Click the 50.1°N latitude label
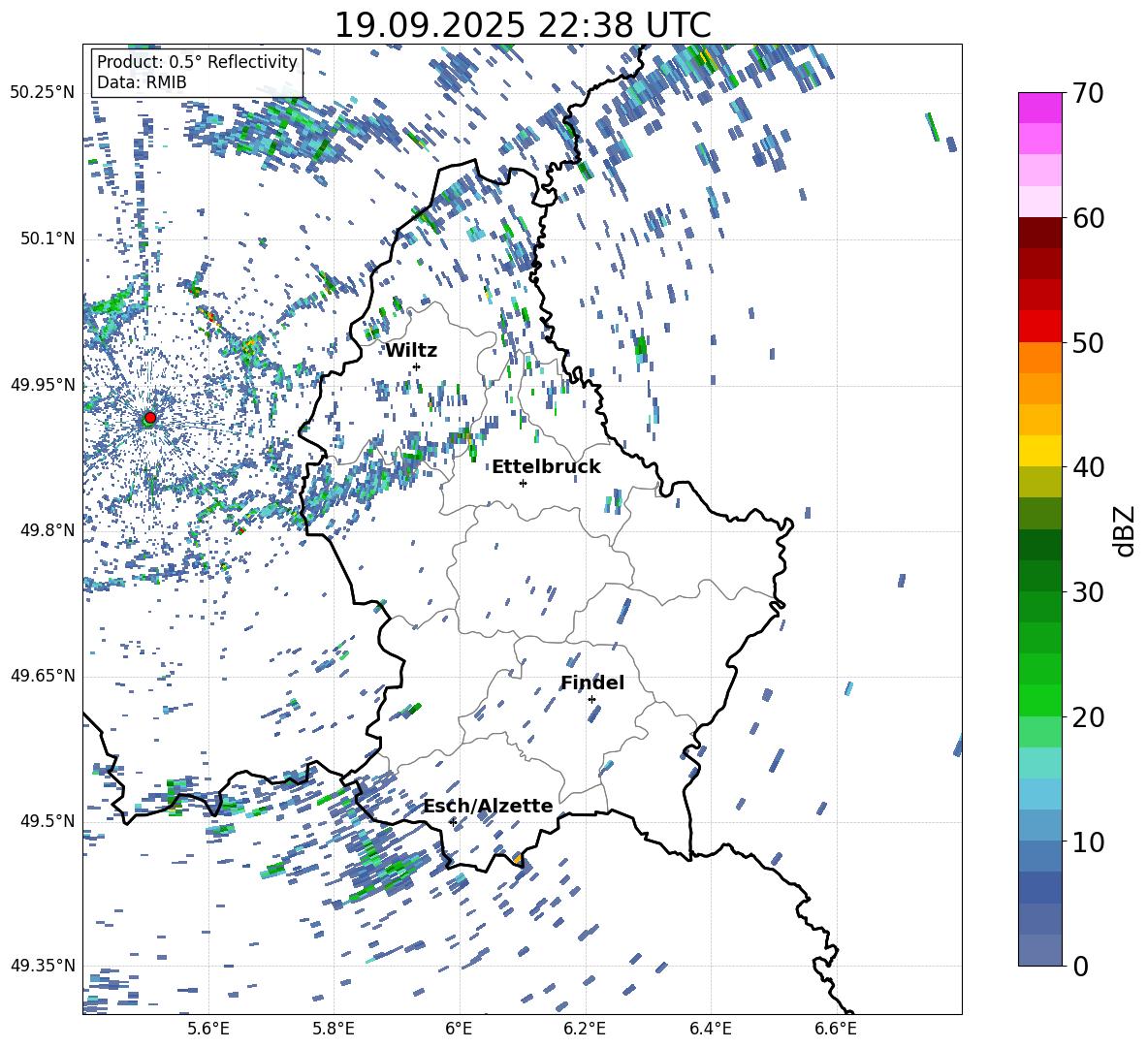The image size is (1148, 1048). pos(48,239)
